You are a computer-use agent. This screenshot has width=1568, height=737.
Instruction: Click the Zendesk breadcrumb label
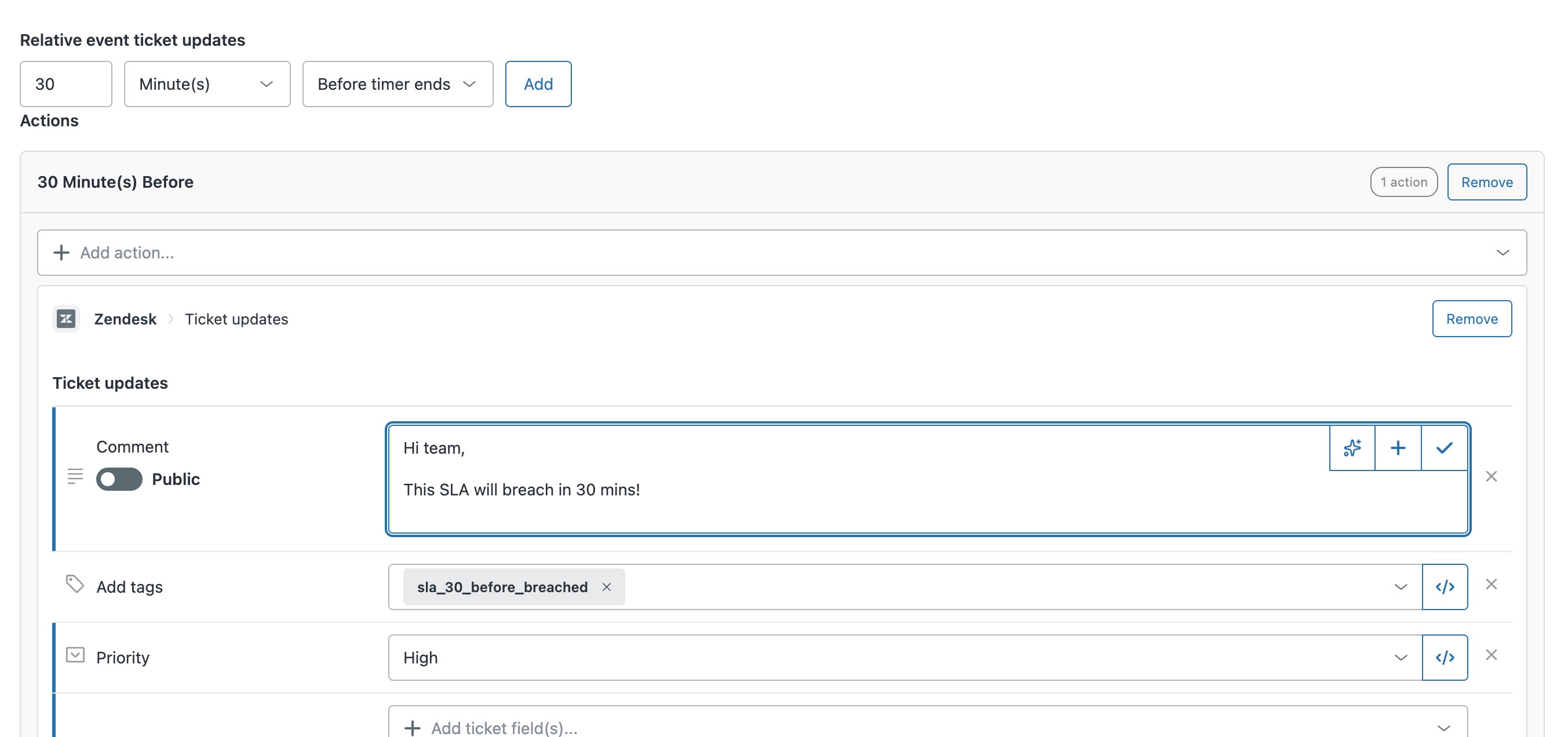coord(125,319)
